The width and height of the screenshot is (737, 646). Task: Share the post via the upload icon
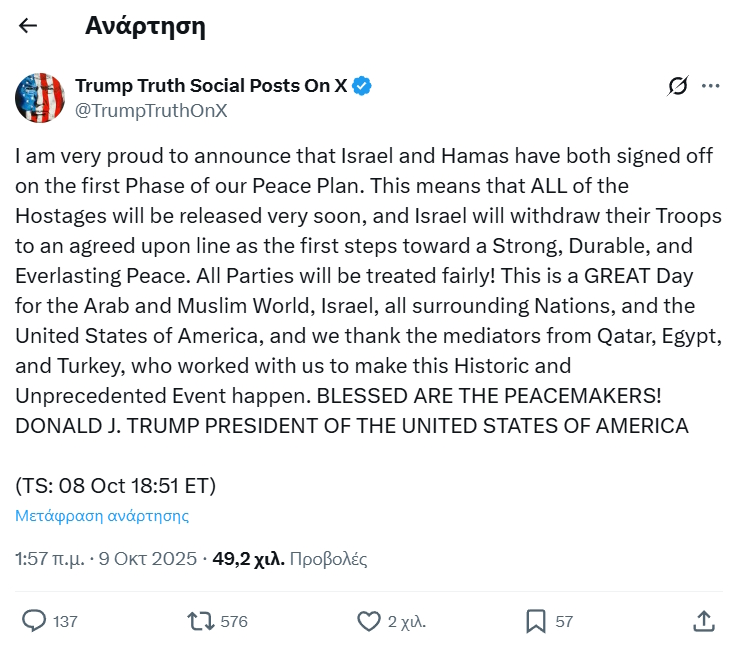[703, 621]
